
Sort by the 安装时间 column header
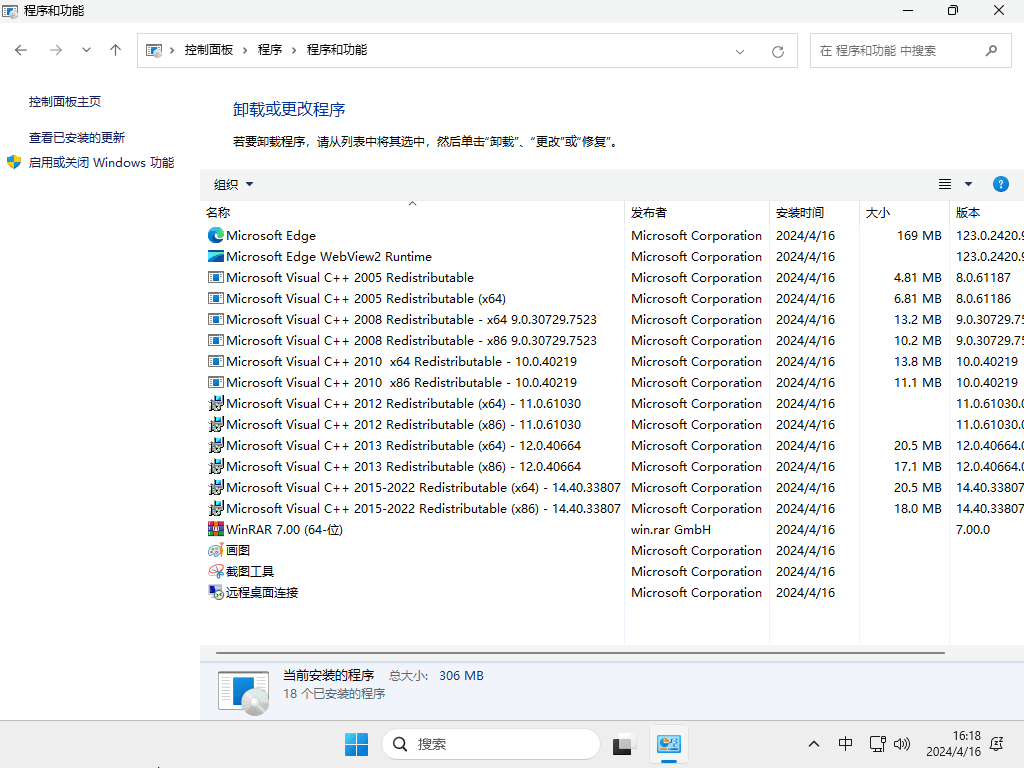pos(814,212)
